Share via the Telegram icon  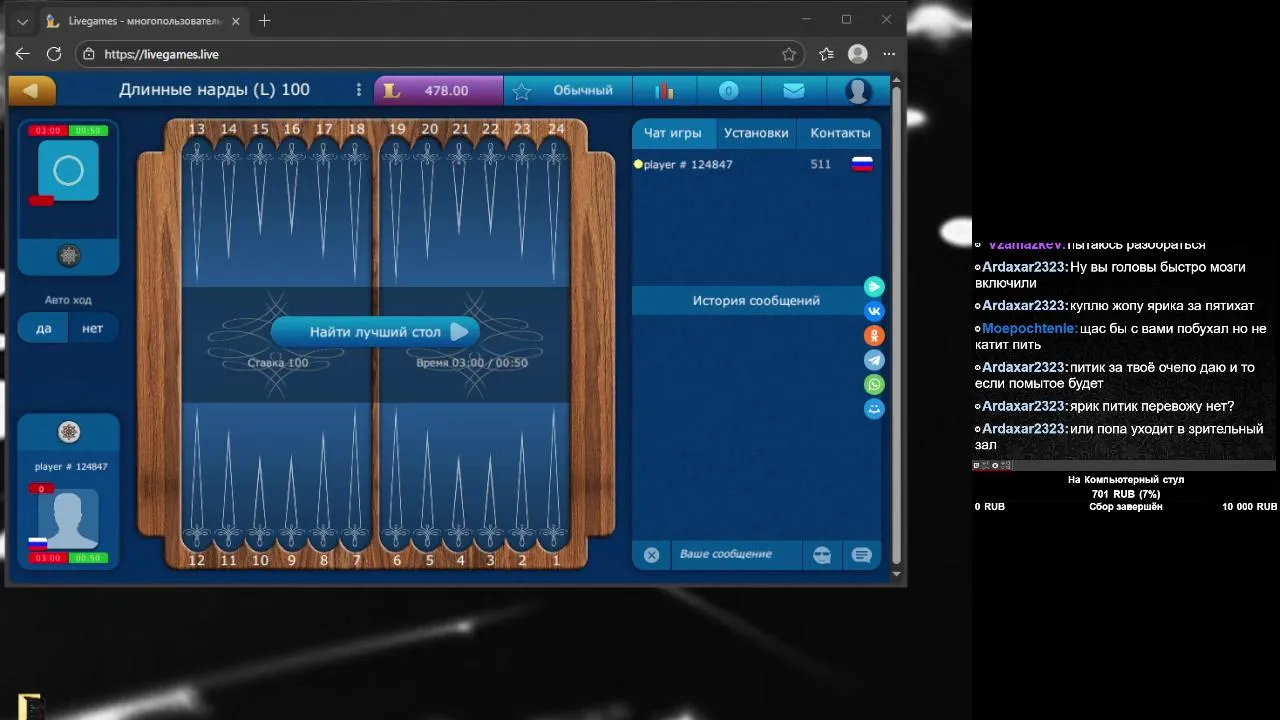[874, 360]
